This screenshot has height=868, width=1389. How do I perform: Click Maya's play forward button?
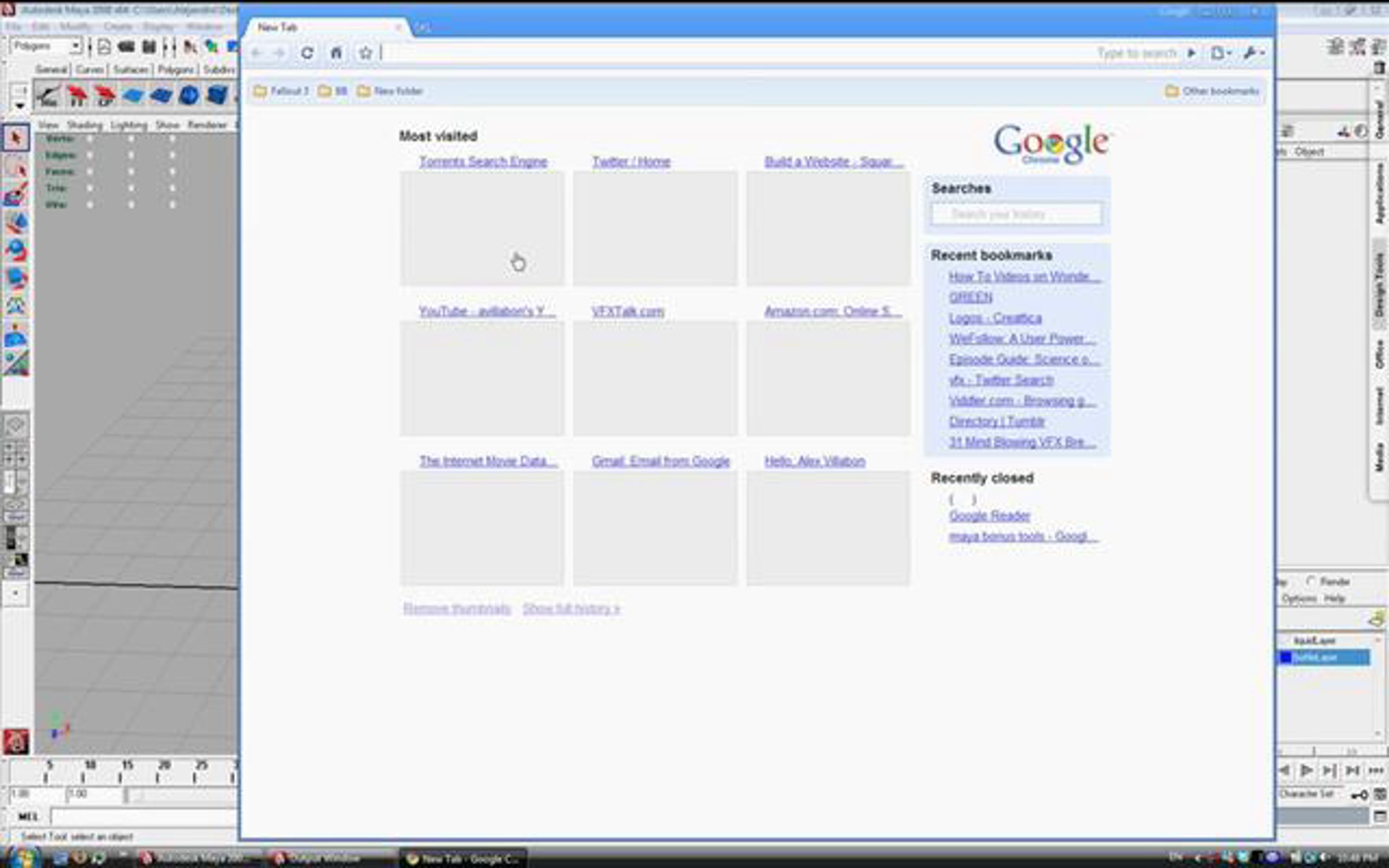click(1306, 770)
